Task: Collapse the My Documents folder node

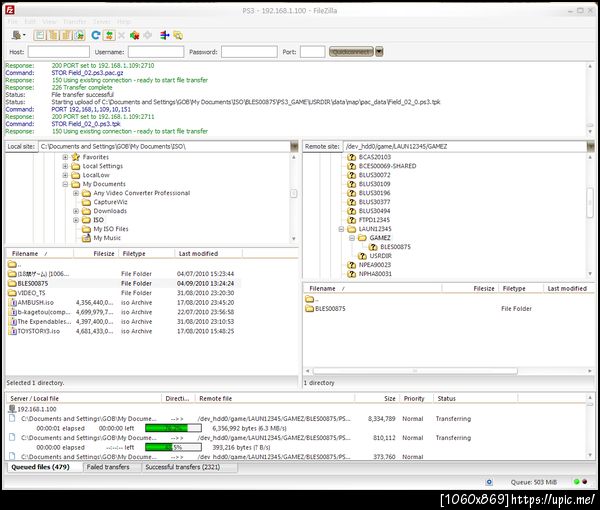Action: tap(65, 184)
